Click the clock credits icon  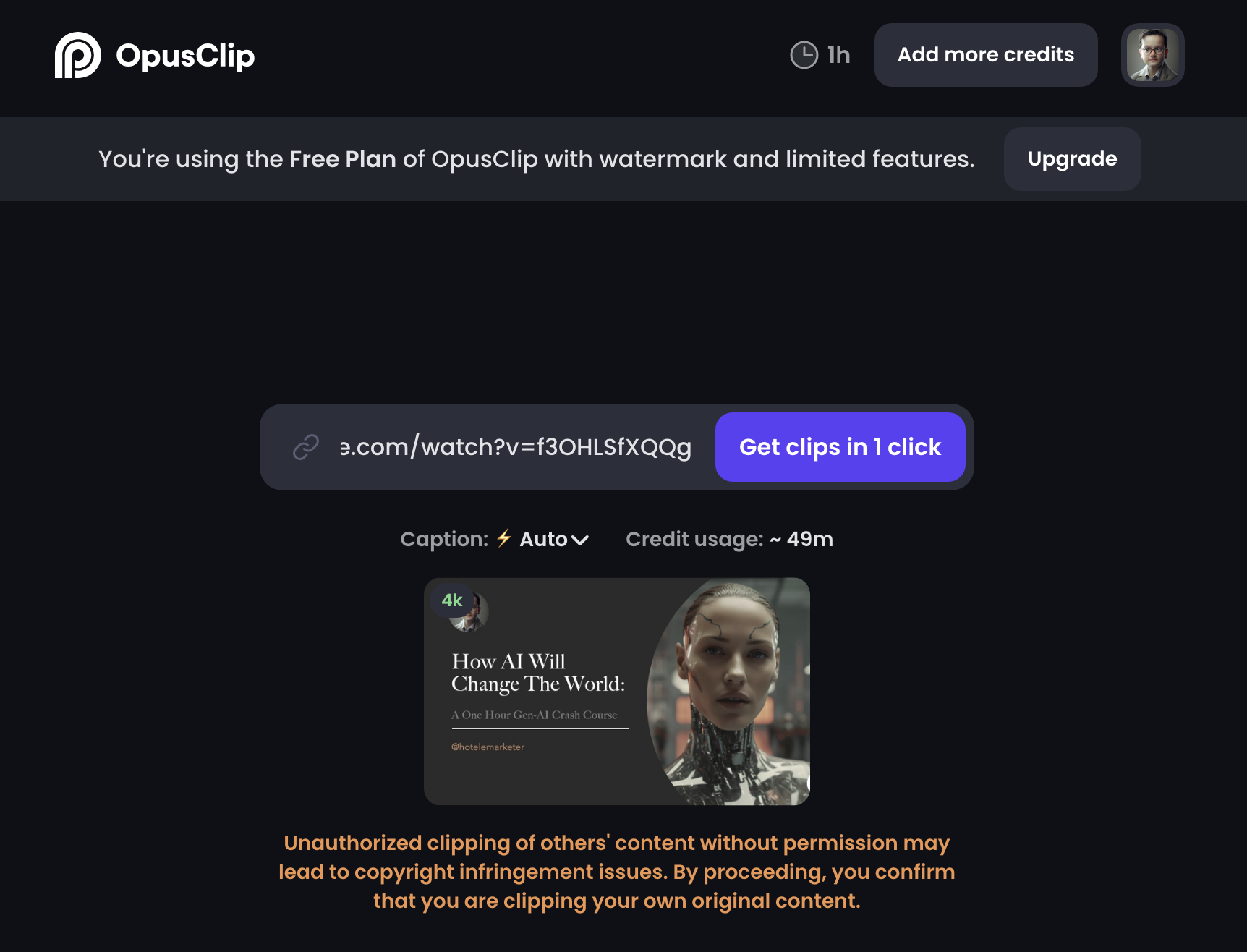pos(804,55)
